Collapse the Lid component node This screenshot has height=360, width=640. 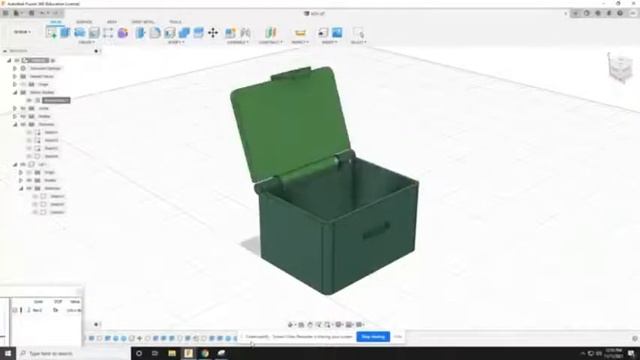[15, 164]
